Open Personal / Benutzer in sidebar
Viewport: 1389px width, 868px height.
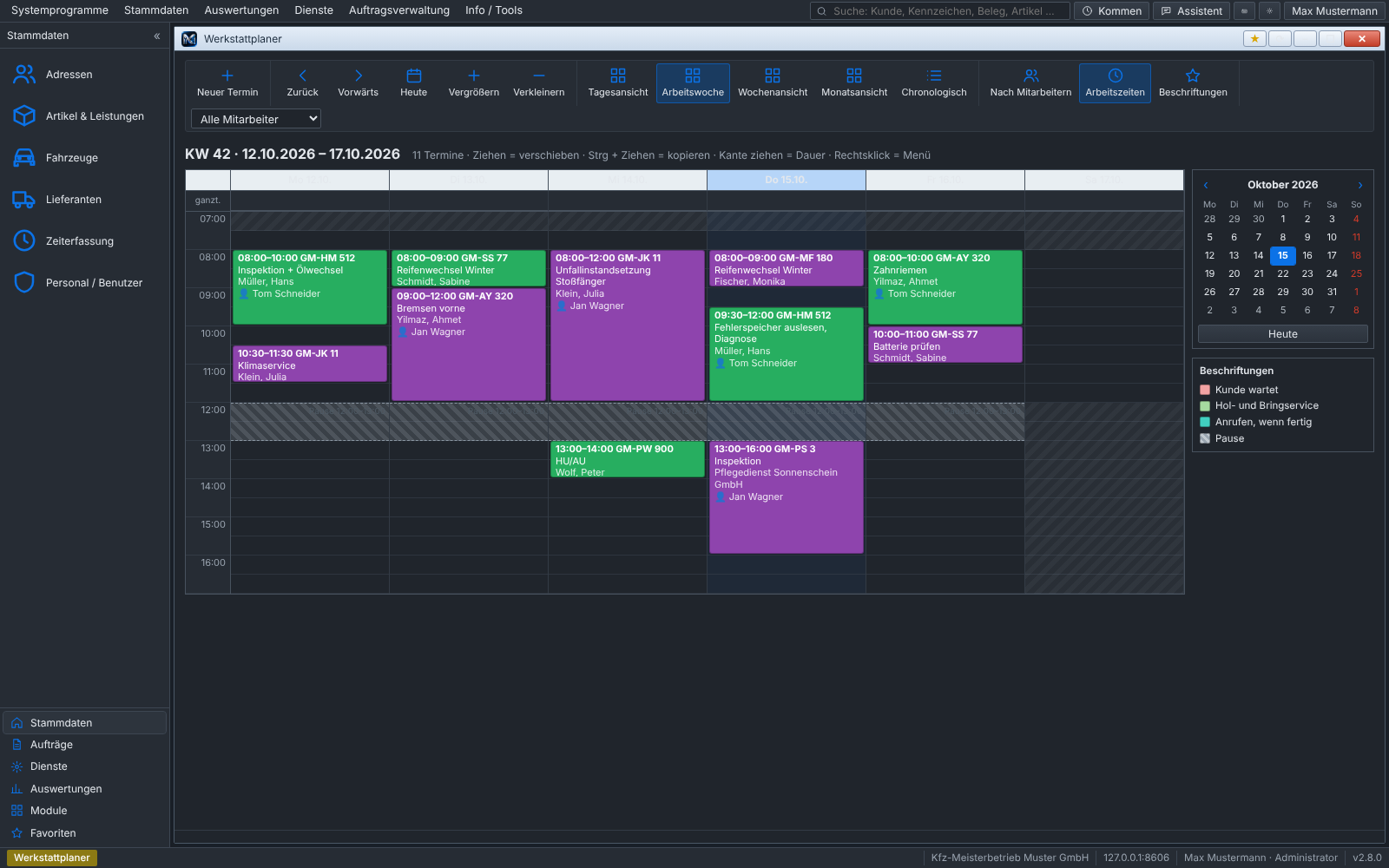pyautogui.click(x=85, y=283)
